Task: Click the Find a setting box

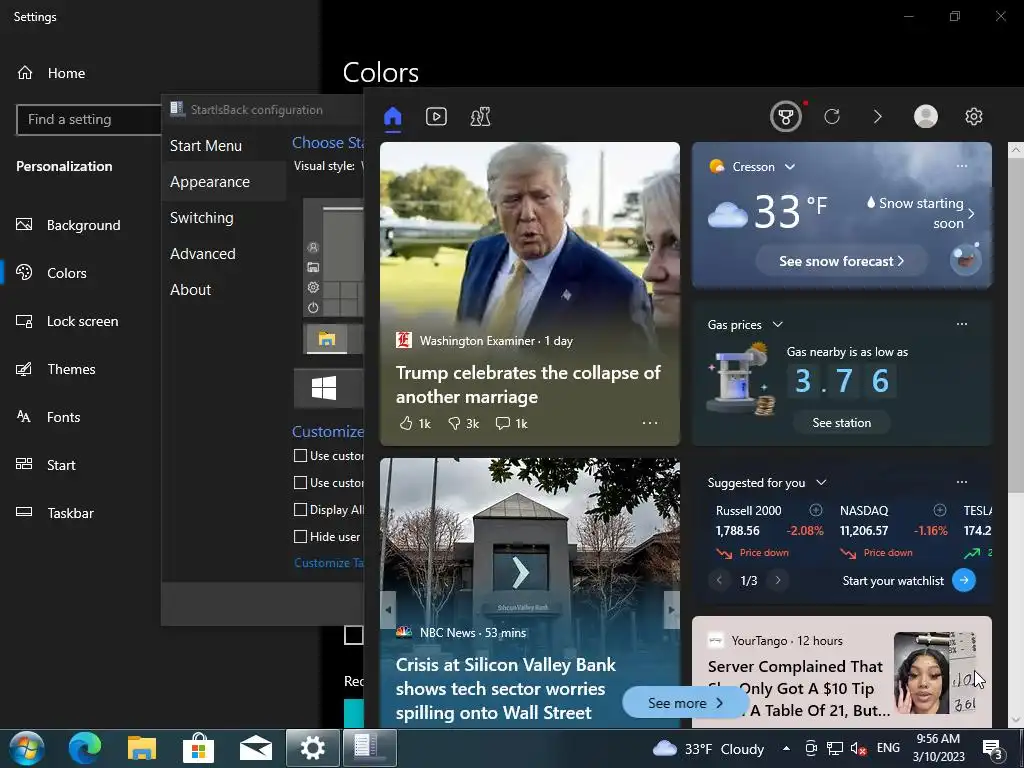Action: [x=89, y=120]
